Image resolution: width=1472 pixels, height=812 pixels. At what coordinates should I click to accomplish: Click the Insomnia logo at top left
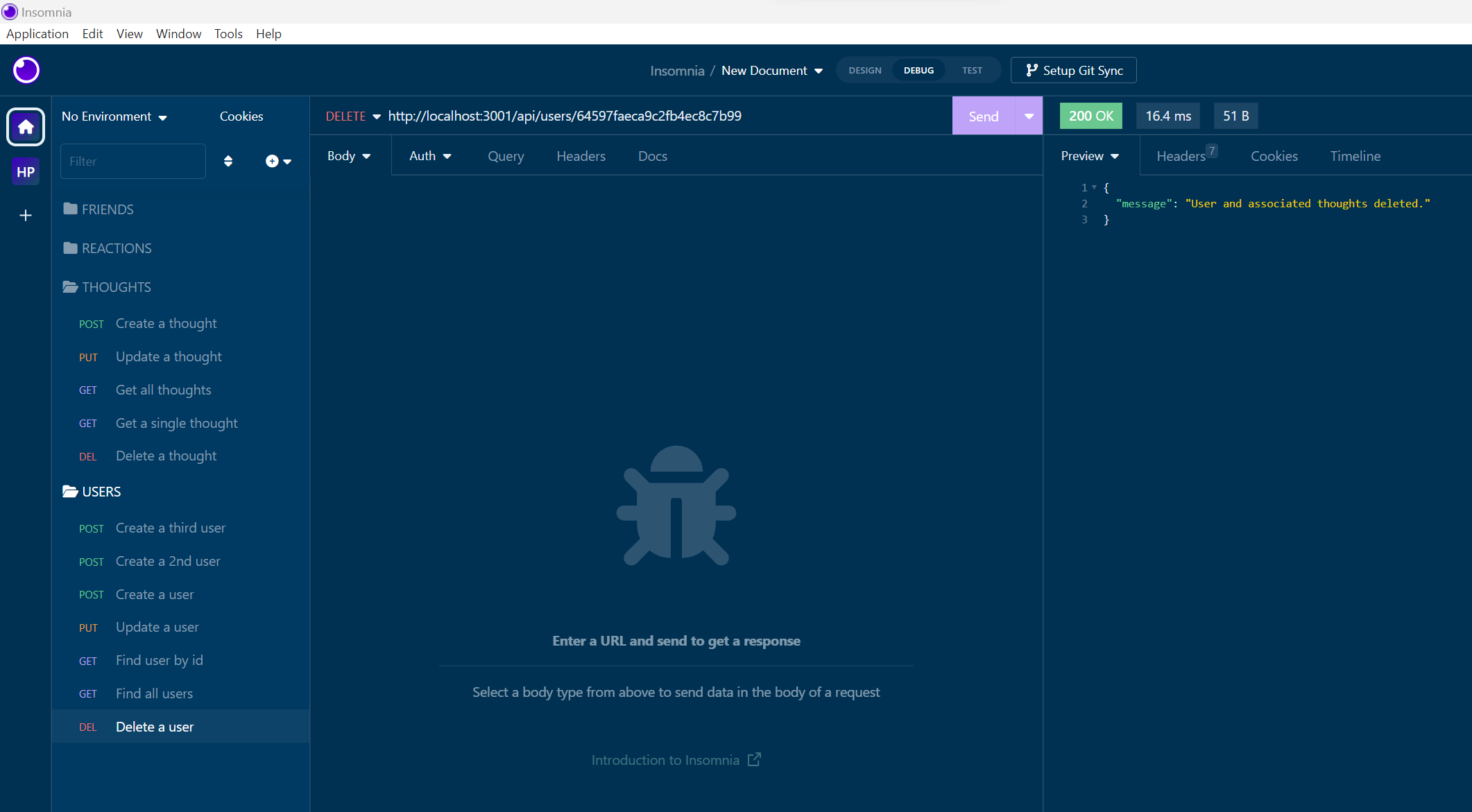(x=26, y=70)
